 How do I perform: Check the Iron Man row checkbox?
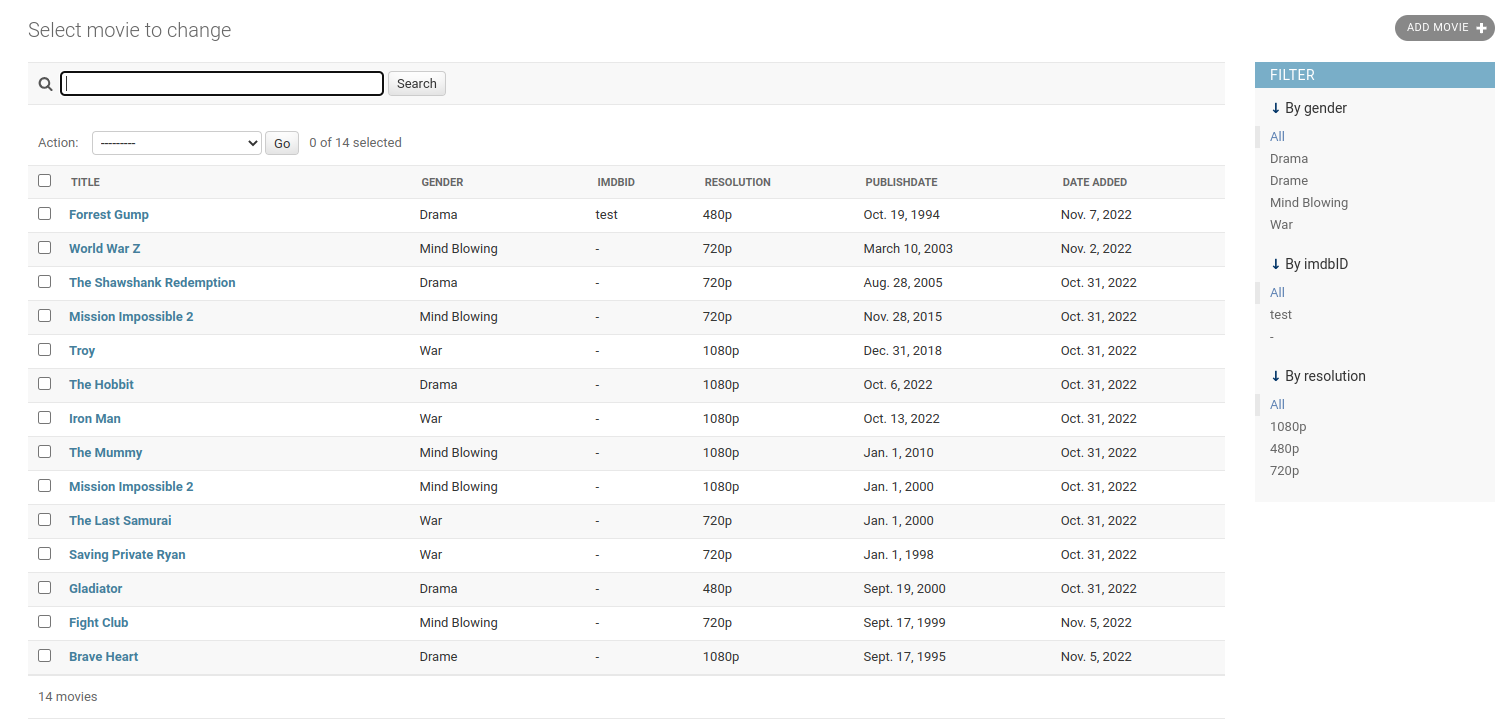(x=44, y=418)
